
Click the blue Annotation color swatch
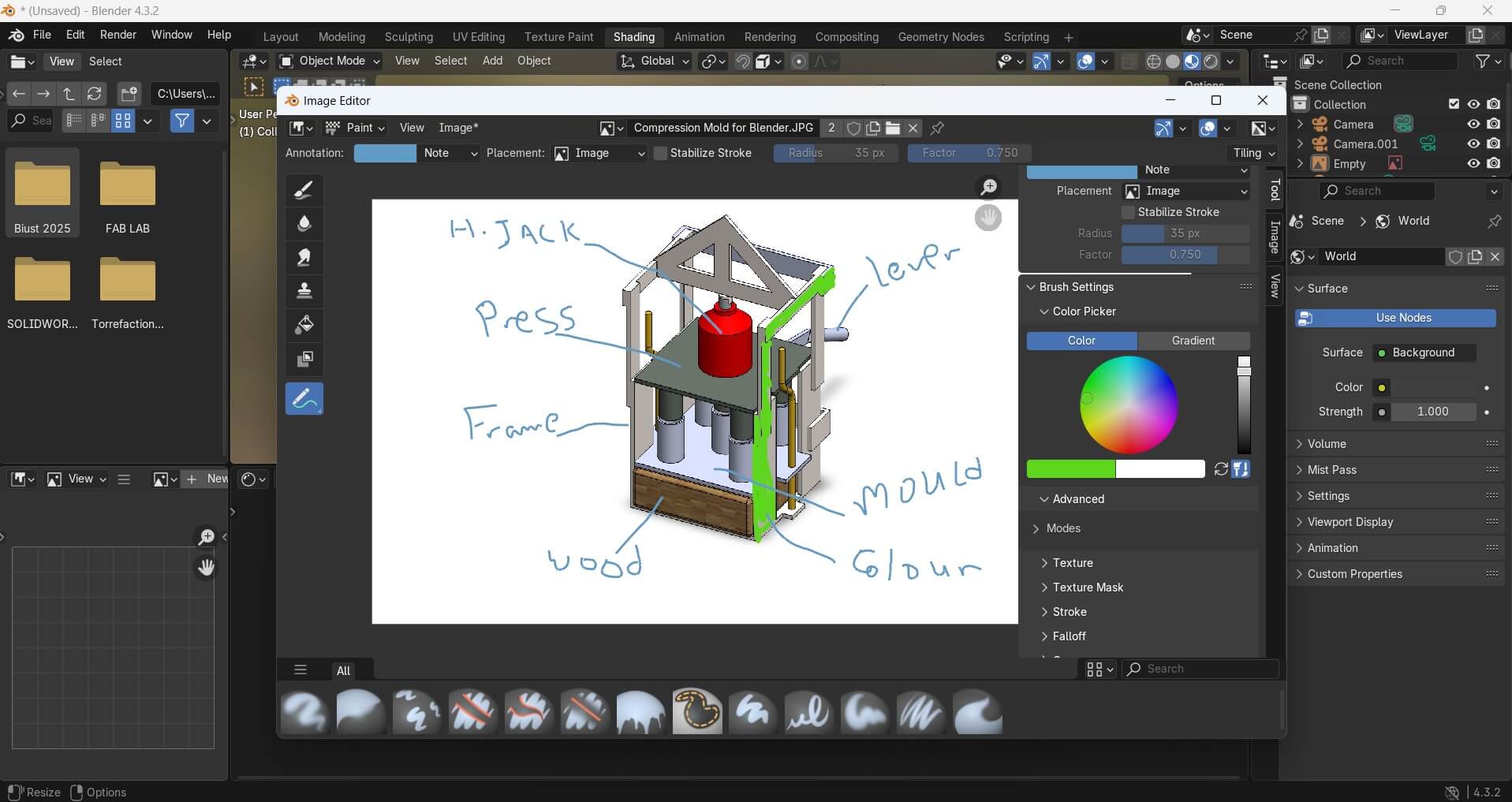[x=385, y=153]
